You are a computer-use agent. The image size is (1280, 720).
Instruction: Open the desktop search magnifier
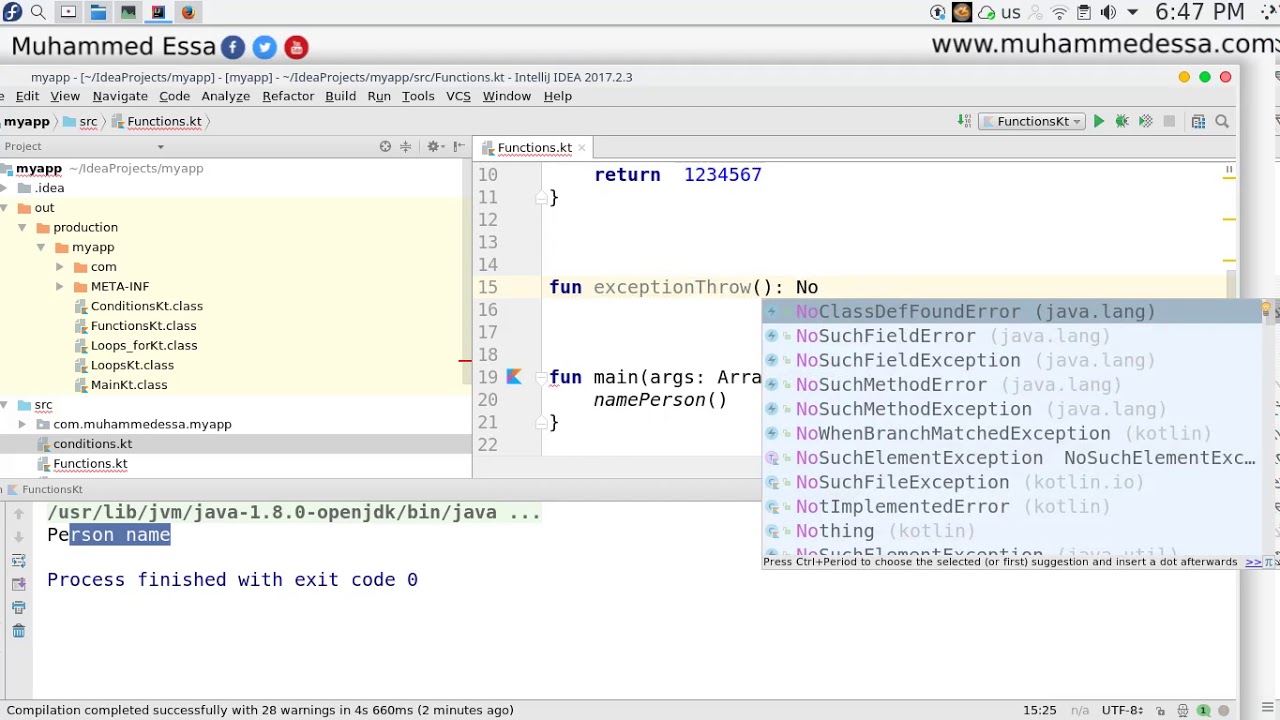pos(38,12)
